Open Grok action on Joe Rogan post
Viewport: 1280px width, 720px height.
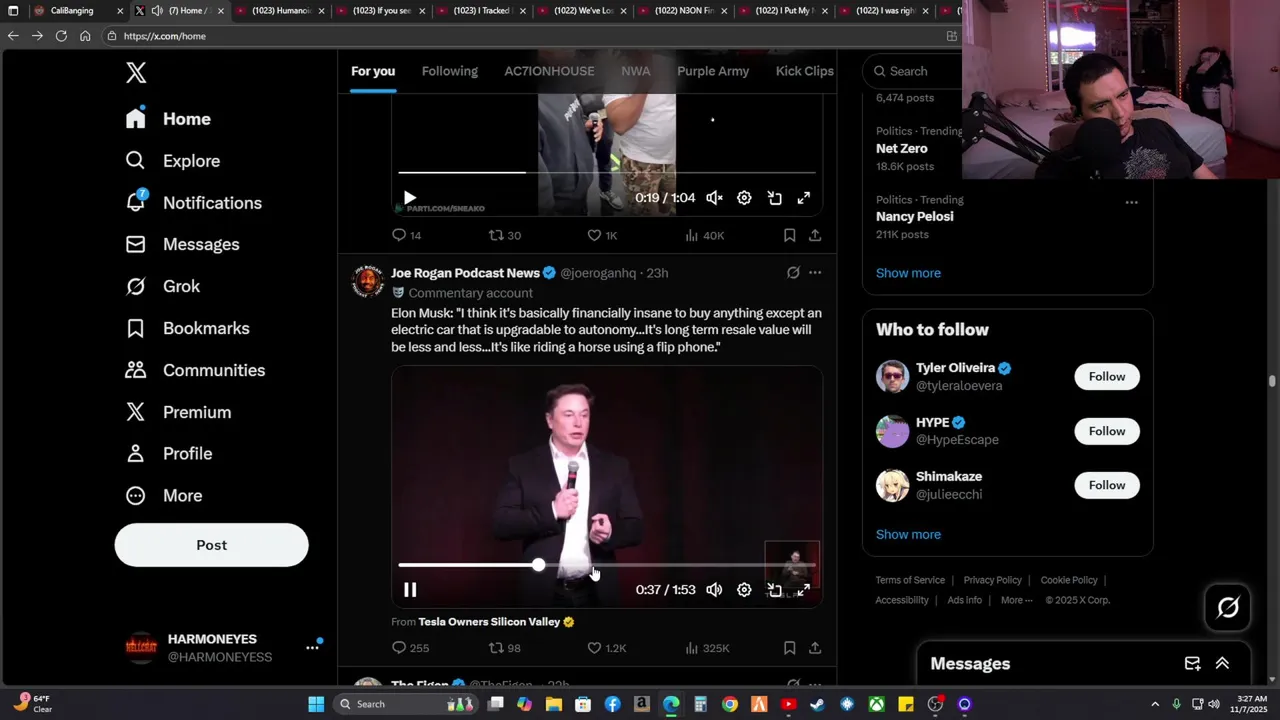coord(793,273)
